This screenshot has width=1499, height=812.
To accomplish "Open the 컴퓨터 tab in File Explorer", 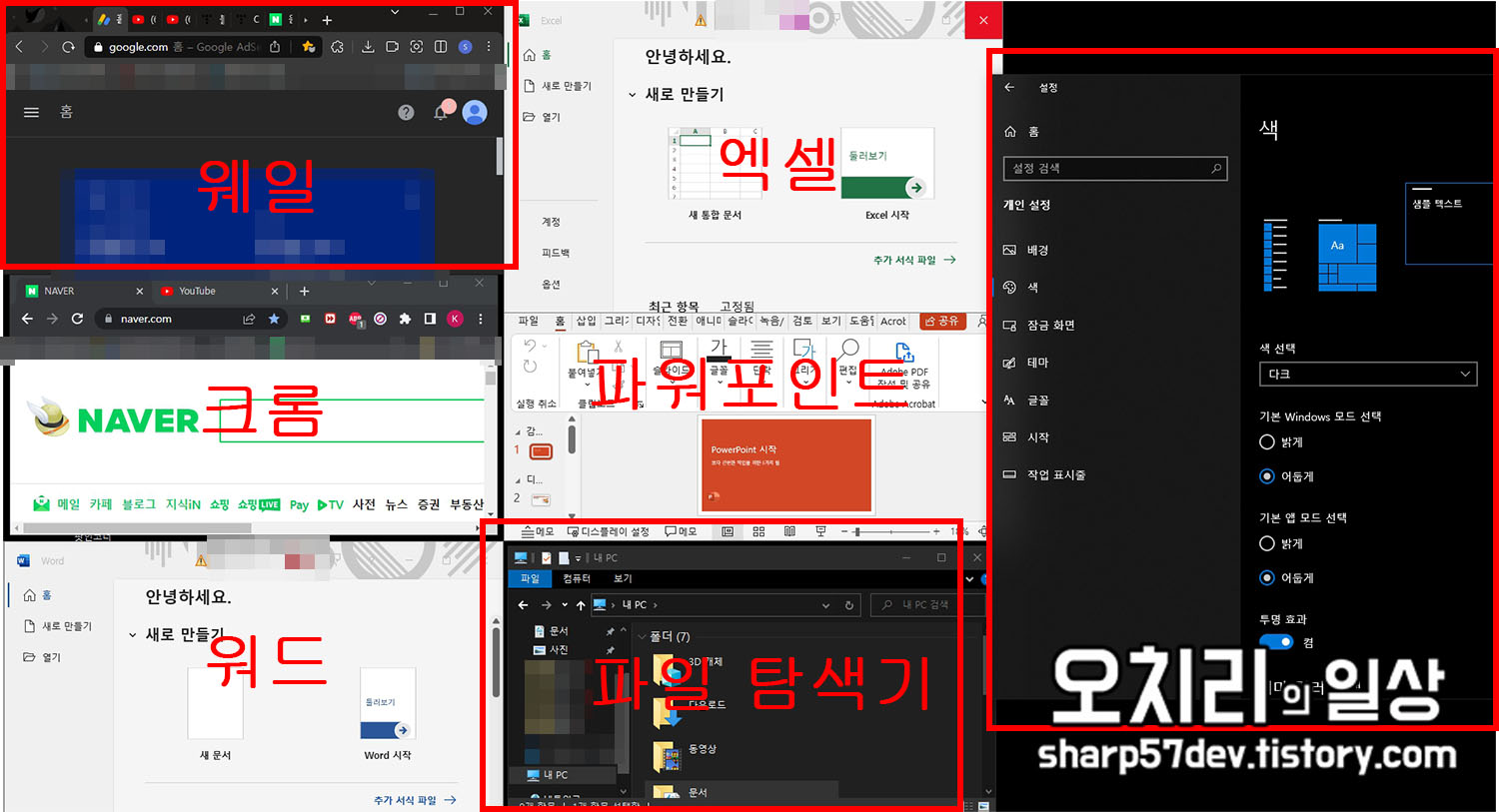I will pyautogui.click(x=577, y=578).
